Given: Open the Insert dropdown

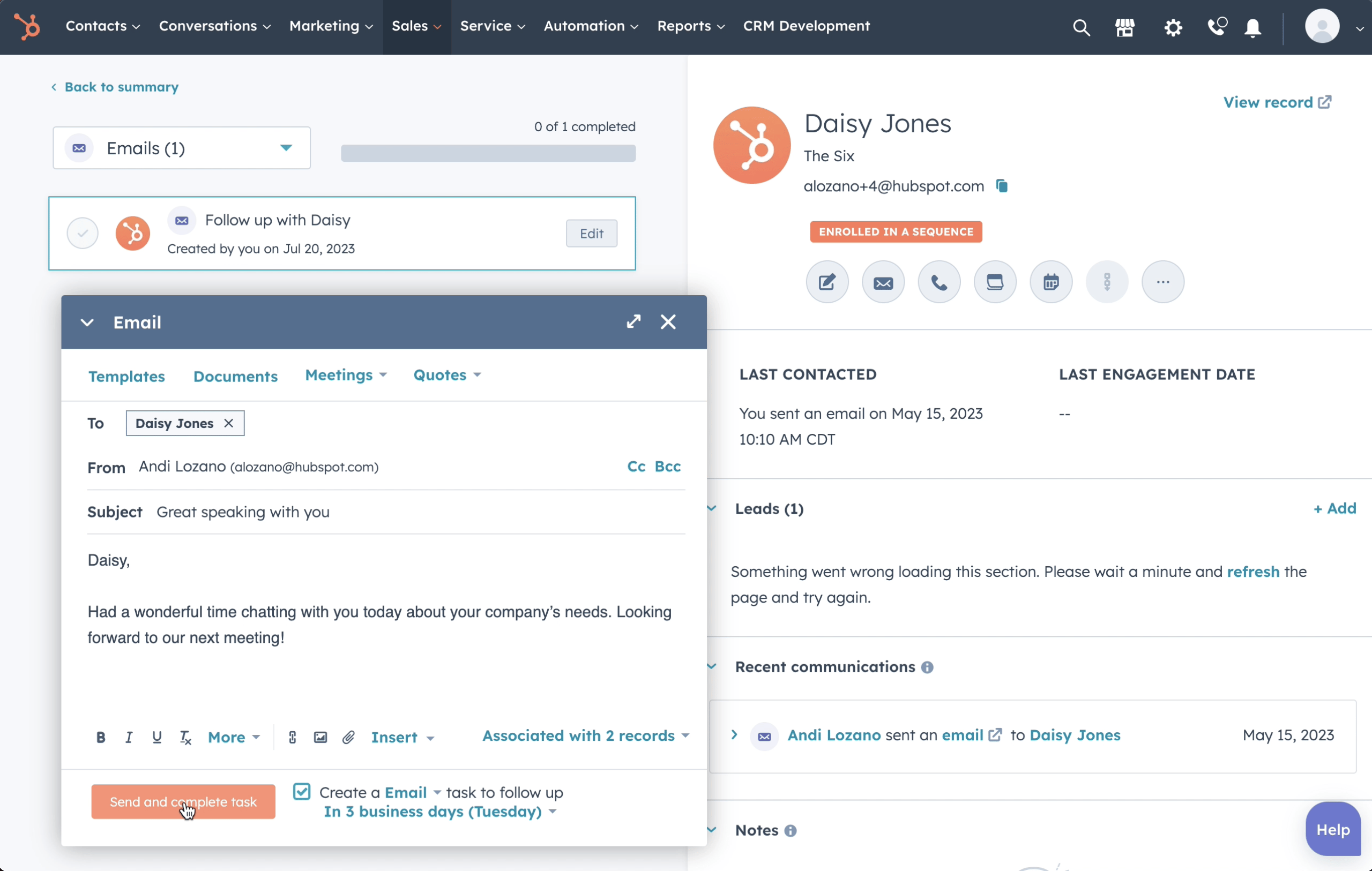Looking at the screenshot, I should (x=403, y=737).
